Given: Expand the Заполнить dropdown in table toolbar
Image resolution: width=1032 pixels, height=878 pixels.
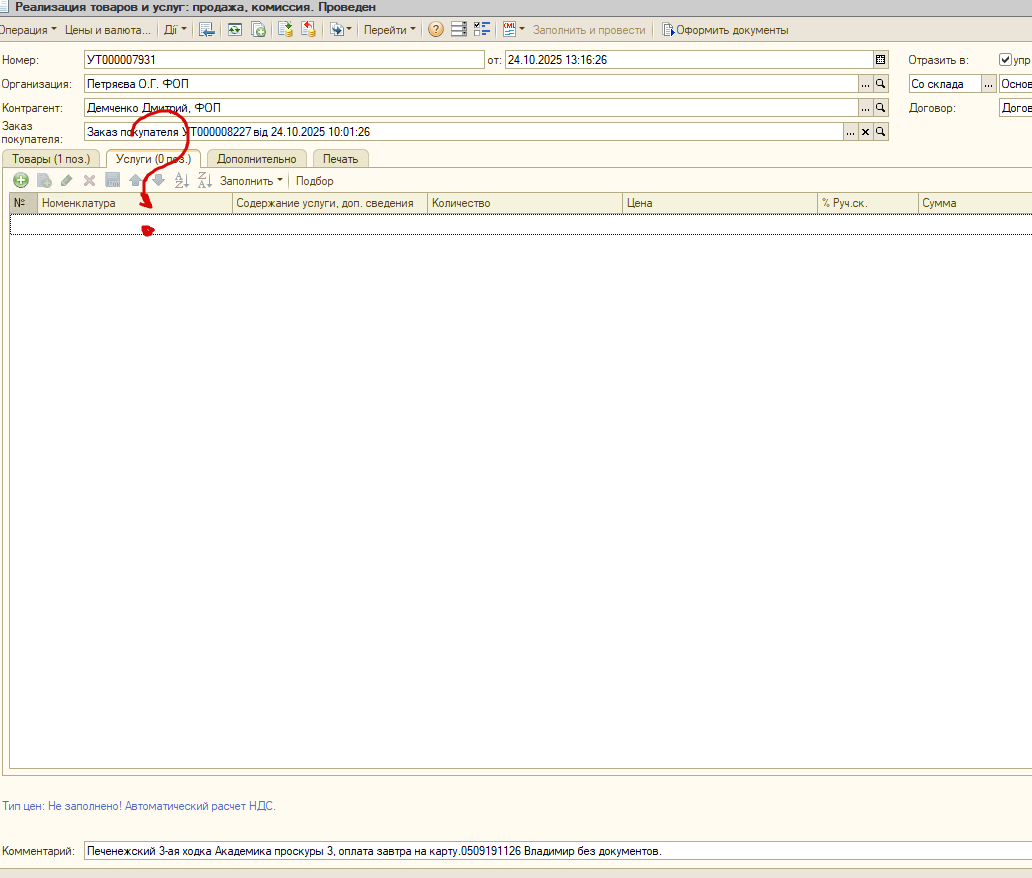Looking at the screenshot, I should [x=251, y=180].
